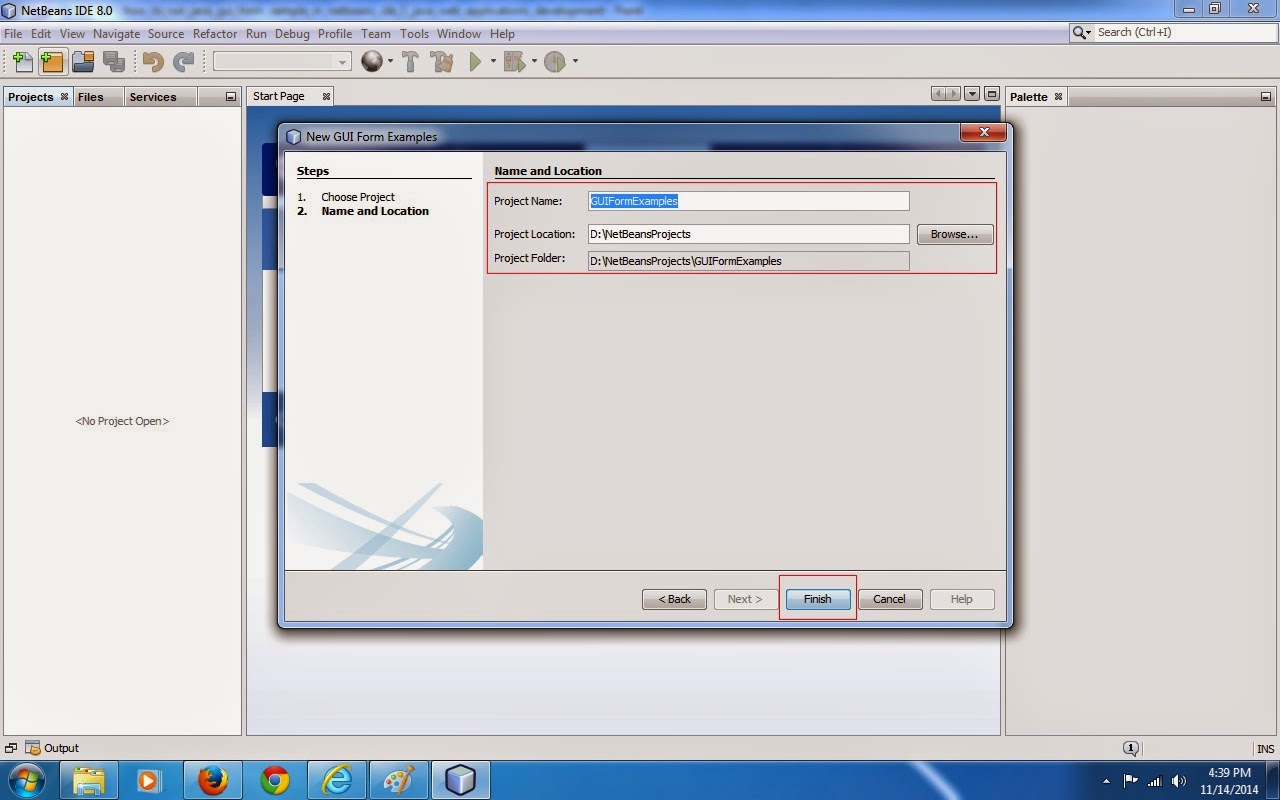Close the Start Page tab

[326, 97]
